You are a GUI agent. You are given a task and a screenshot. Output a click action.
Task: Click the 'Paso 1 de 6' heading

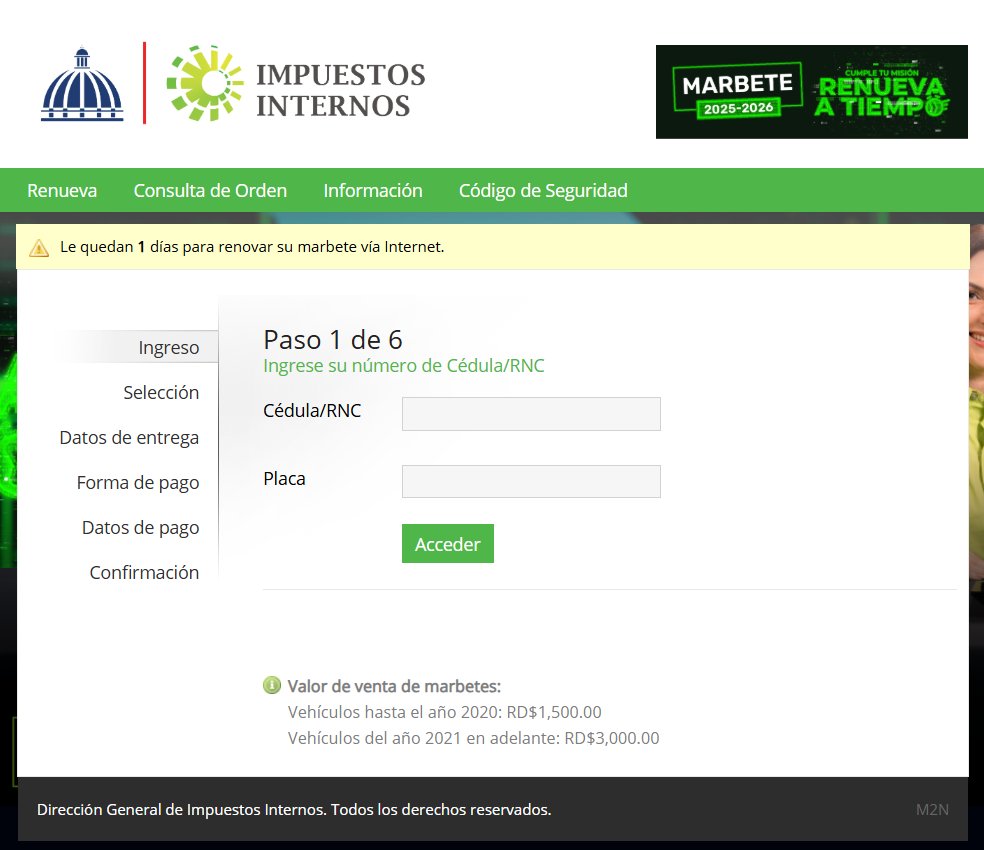click(333, 340)
